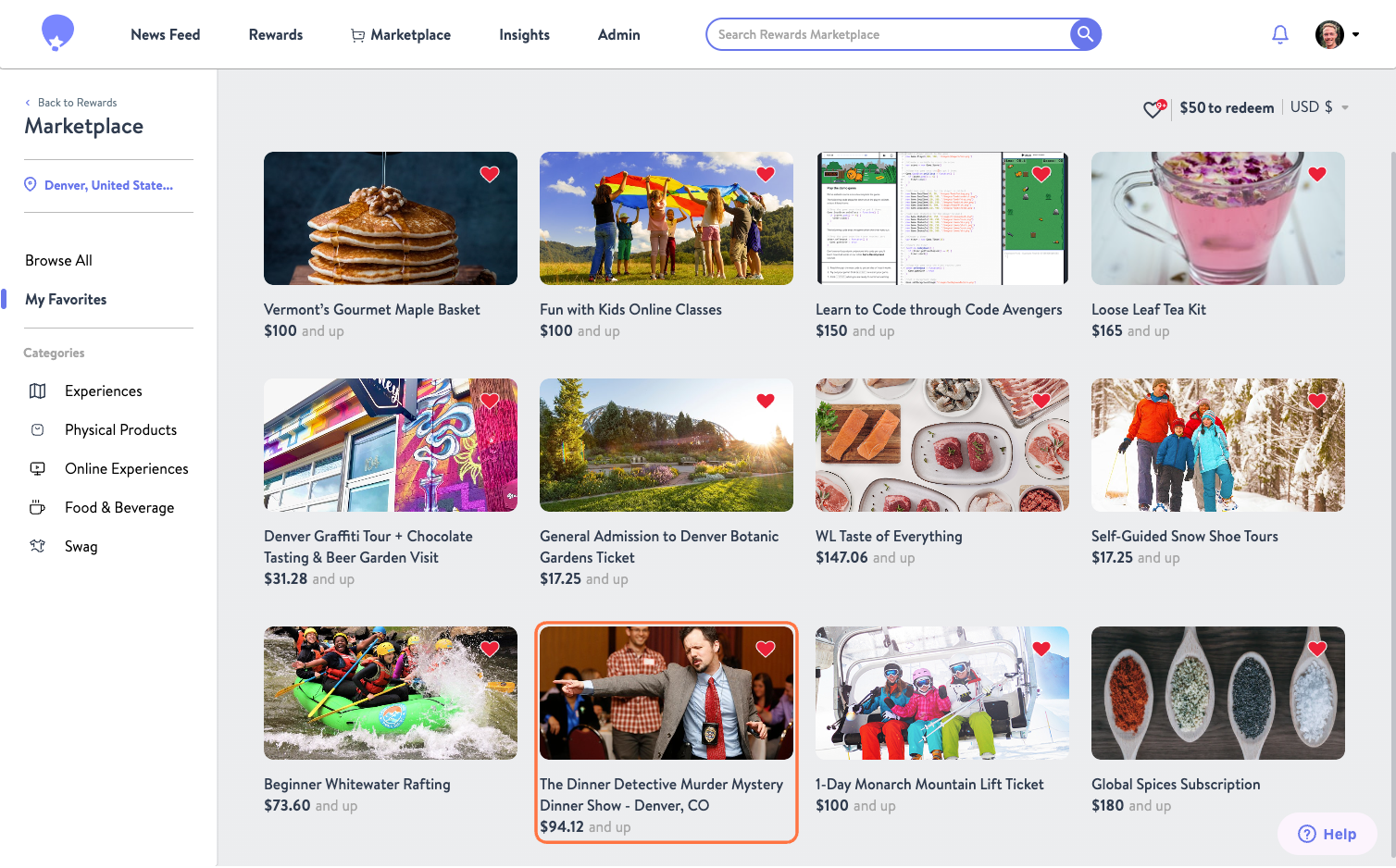1396x868 pixels.
Task: Select the Food & Beverage category icon
Action: pyautogui.click(x=37, y=507)
